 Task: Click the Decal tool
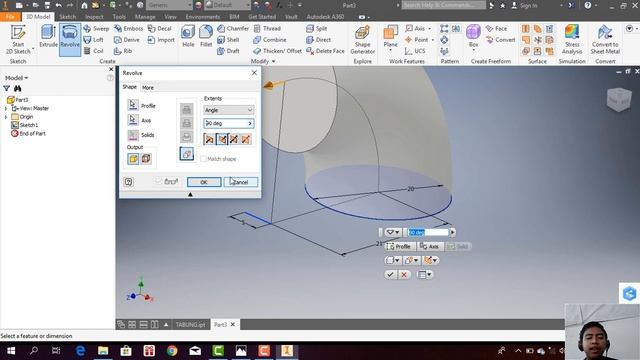tap(160, 29)
